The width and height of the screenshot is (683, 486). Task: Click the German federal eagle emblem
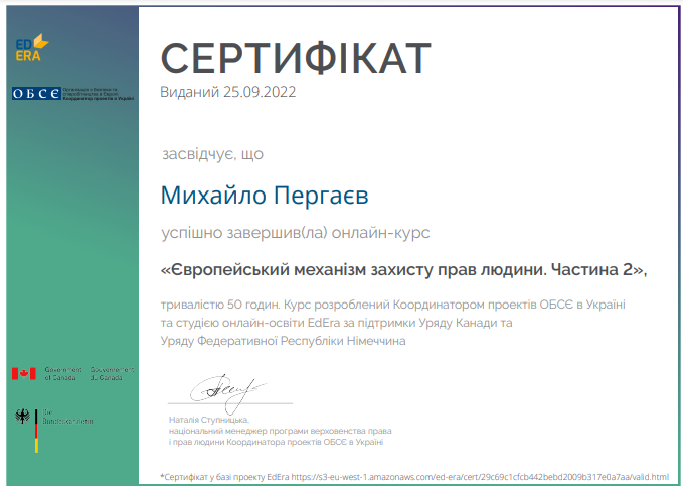pyautogui.click(x=22, y=416)
